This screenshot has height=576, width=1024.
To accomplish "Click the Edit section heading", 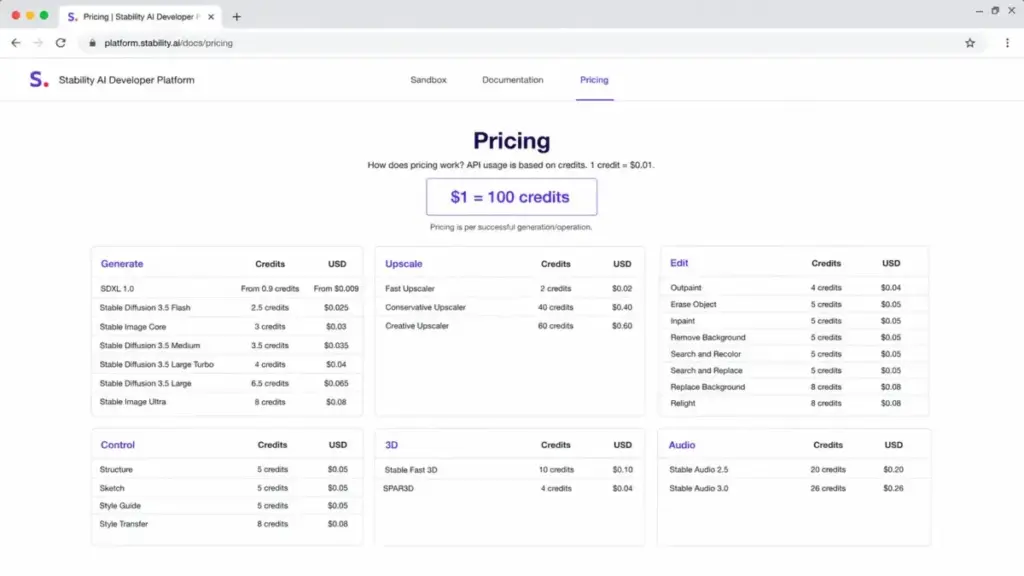I will pos(679,263).
